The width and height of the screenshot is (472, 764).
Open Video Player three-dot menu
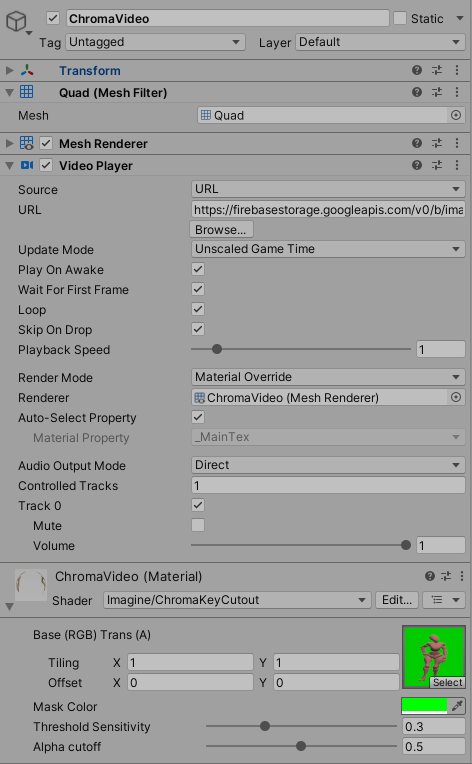pyautogui.click(x=457, y=165)
